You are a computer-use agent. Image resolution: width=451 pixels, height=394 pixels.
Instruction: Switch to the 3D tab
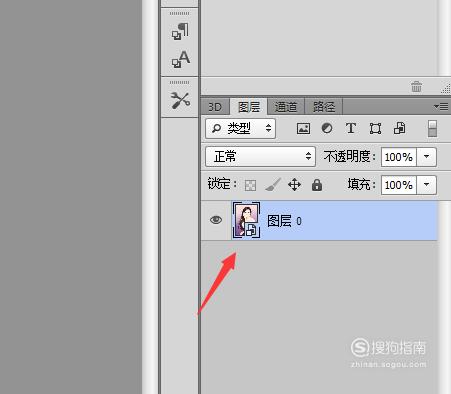pyautogui.click(x=215, y=107)
